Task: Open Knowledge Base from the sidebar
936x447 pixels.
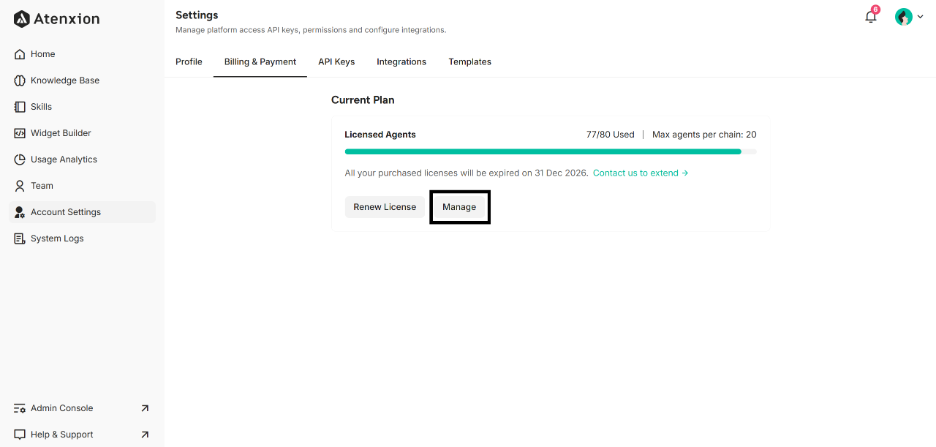Action: click(82, 81)
